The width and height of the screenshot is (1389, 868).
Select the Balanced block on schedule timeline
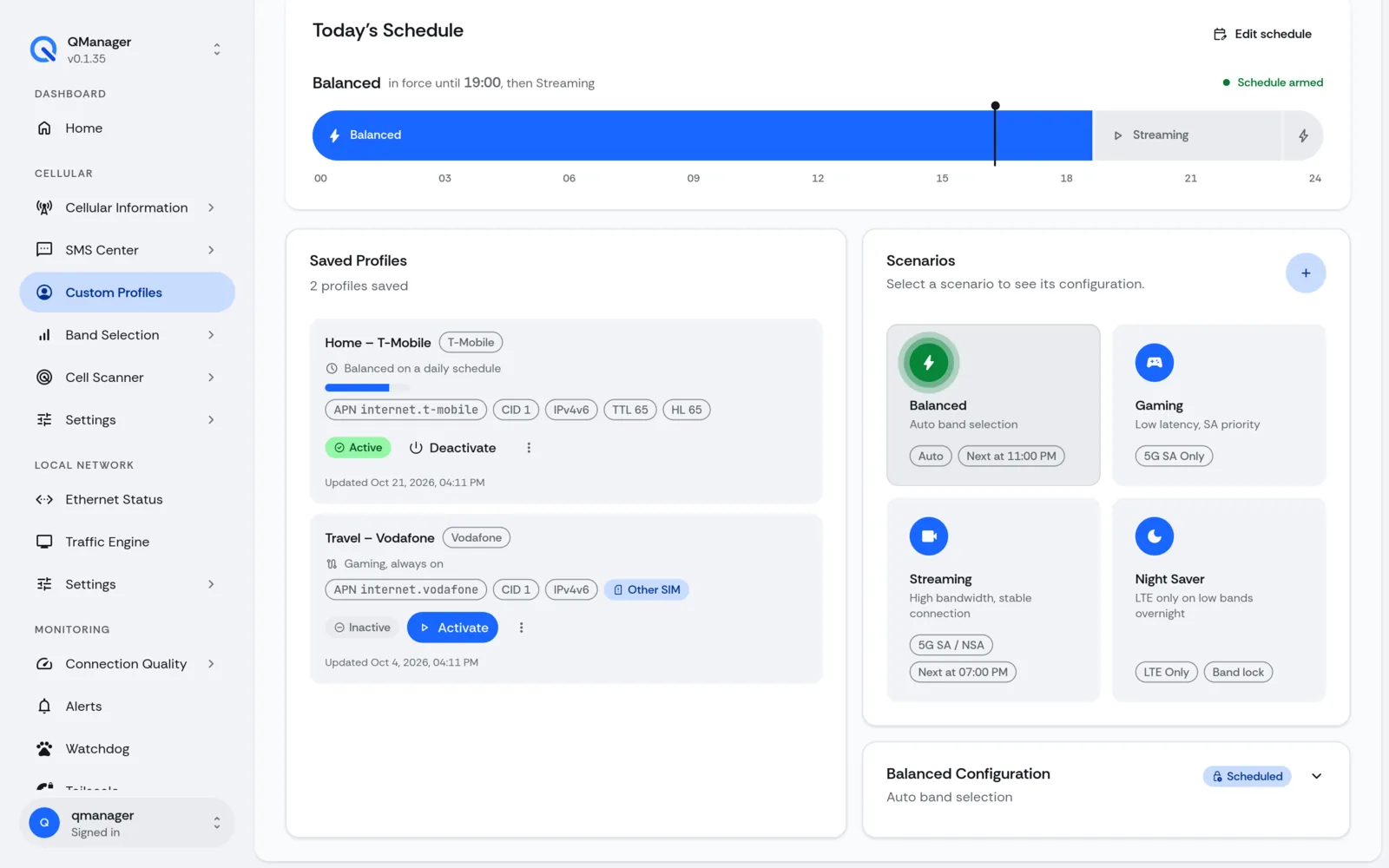pos(701,135)
